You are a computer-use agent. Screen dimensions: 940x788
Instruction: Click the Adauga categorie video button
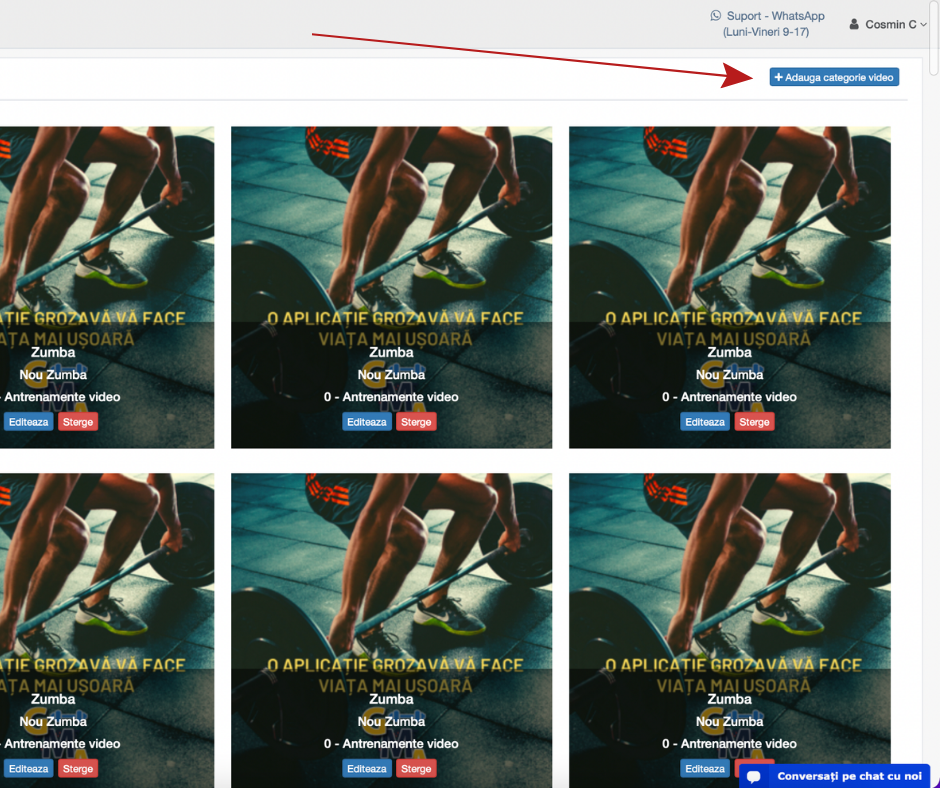[x=834, y=77]
